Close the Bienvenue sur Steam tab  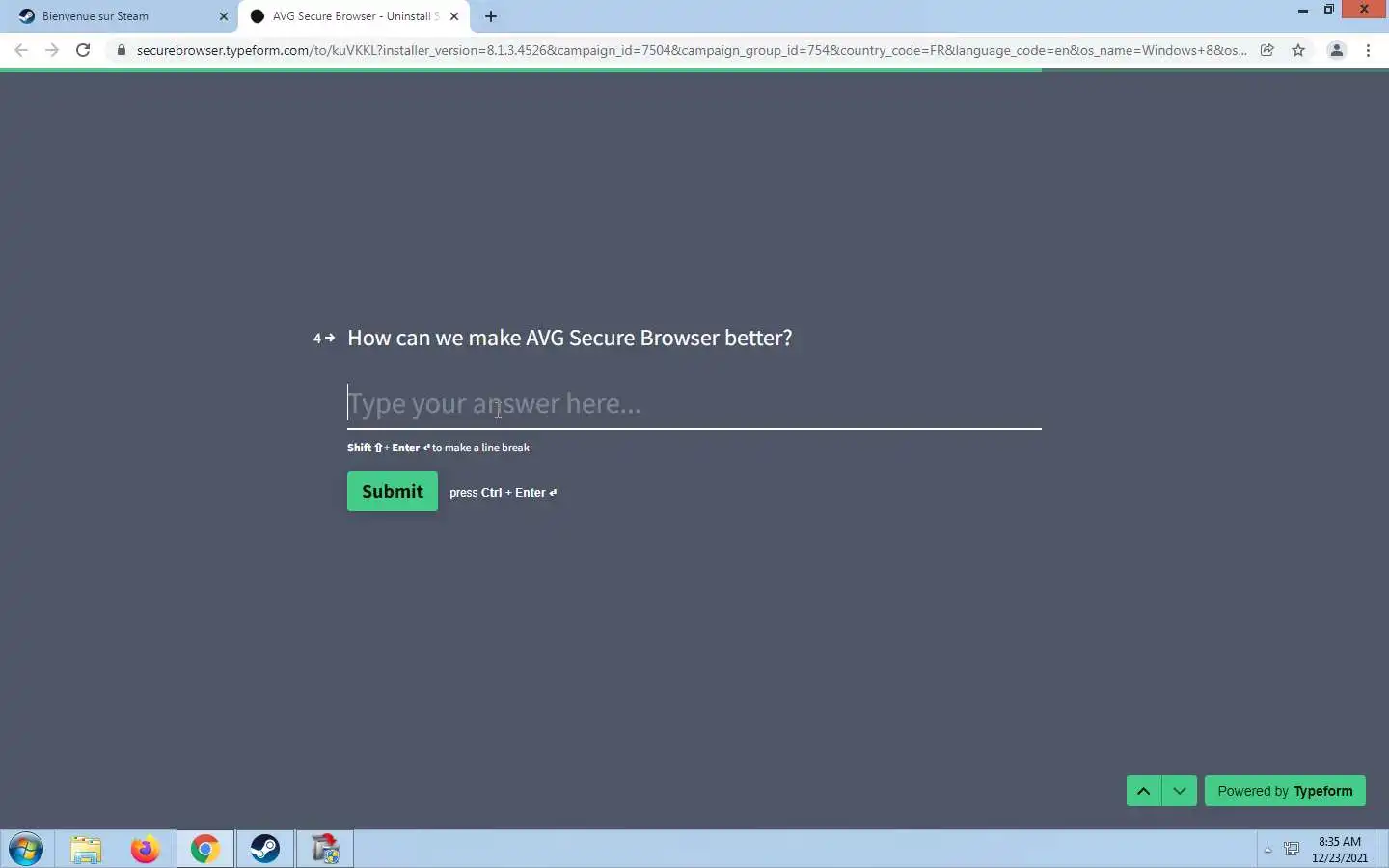223,16
